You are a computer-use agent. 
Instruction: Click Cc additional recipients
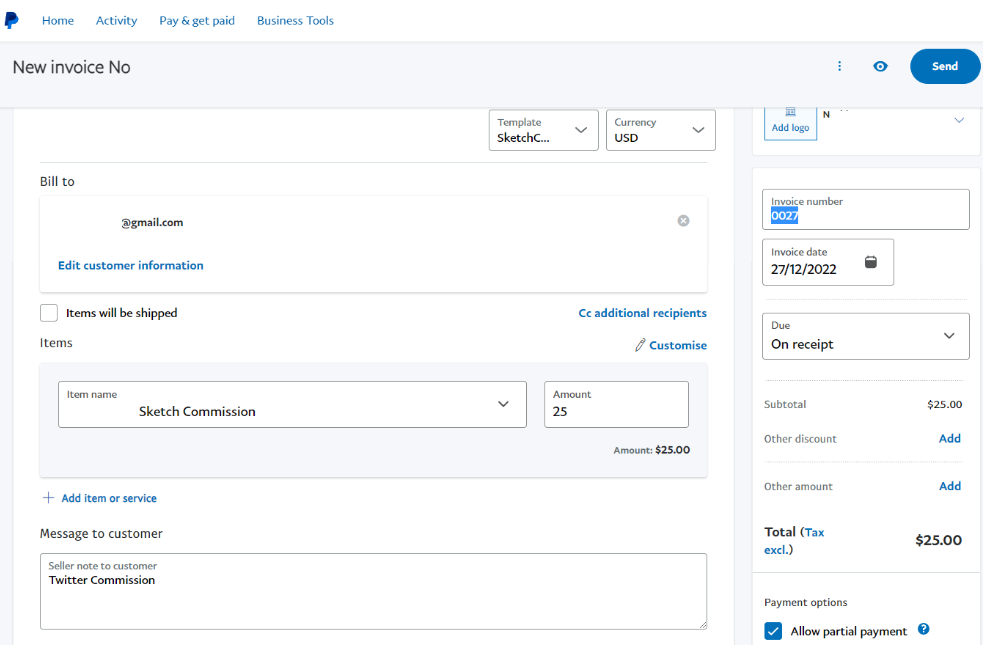point(643,313)
